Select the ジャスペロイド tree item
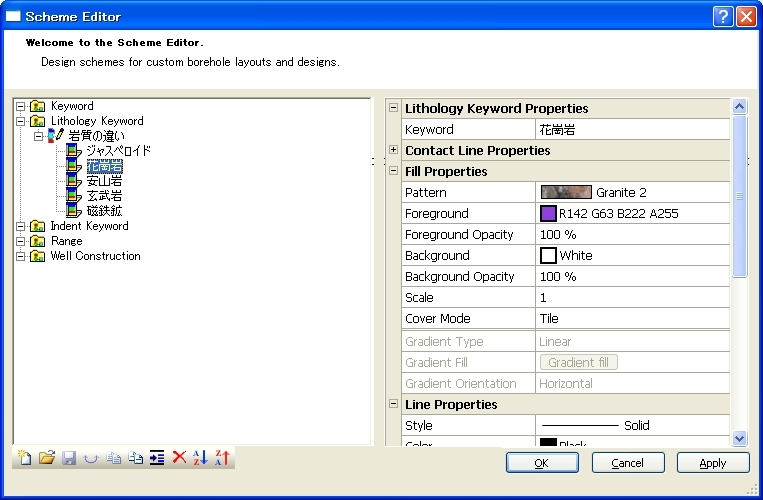The height and width of the screenshot is (500, 763). pyautogui.click(x=118, y=151)
